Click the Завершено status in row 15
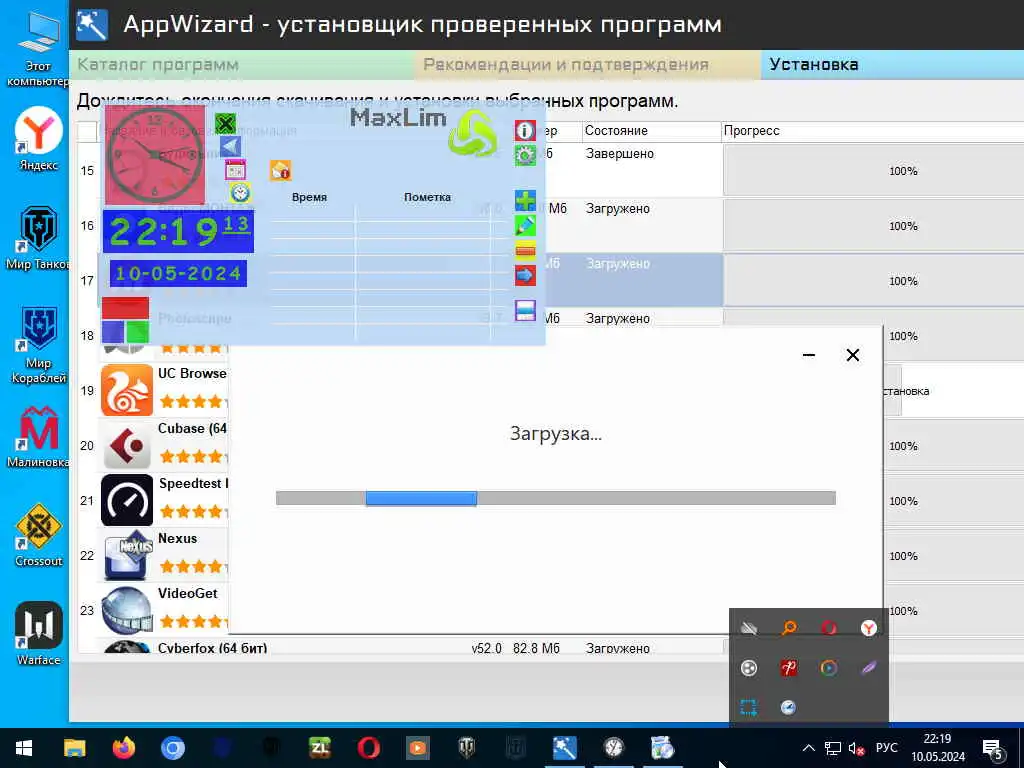Viewport: 1024px width, 768px height. [620, 154]
